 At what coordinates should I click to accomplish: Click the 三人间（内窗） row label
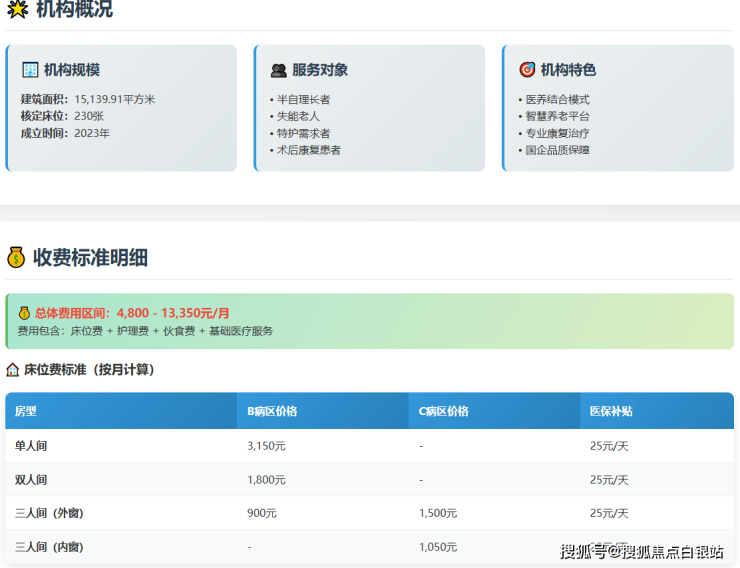click(49, 547)
